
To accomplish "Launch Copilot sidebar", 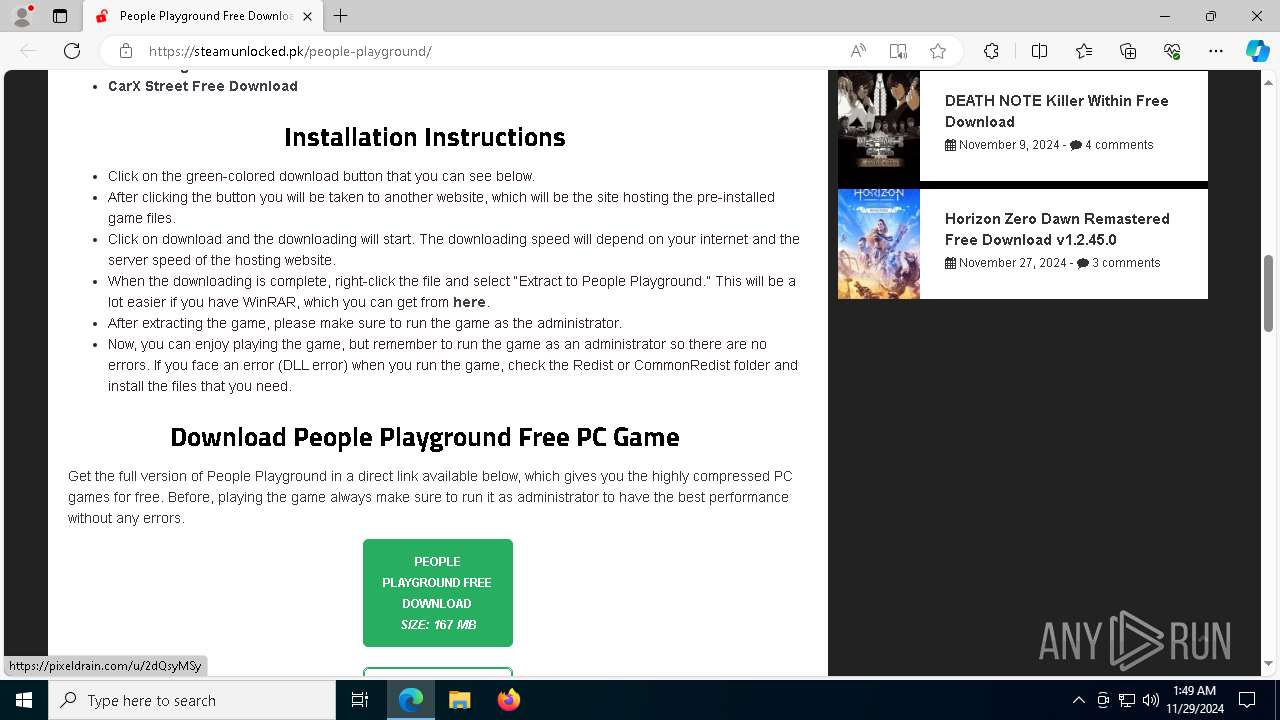I will tap(1257, 51).
